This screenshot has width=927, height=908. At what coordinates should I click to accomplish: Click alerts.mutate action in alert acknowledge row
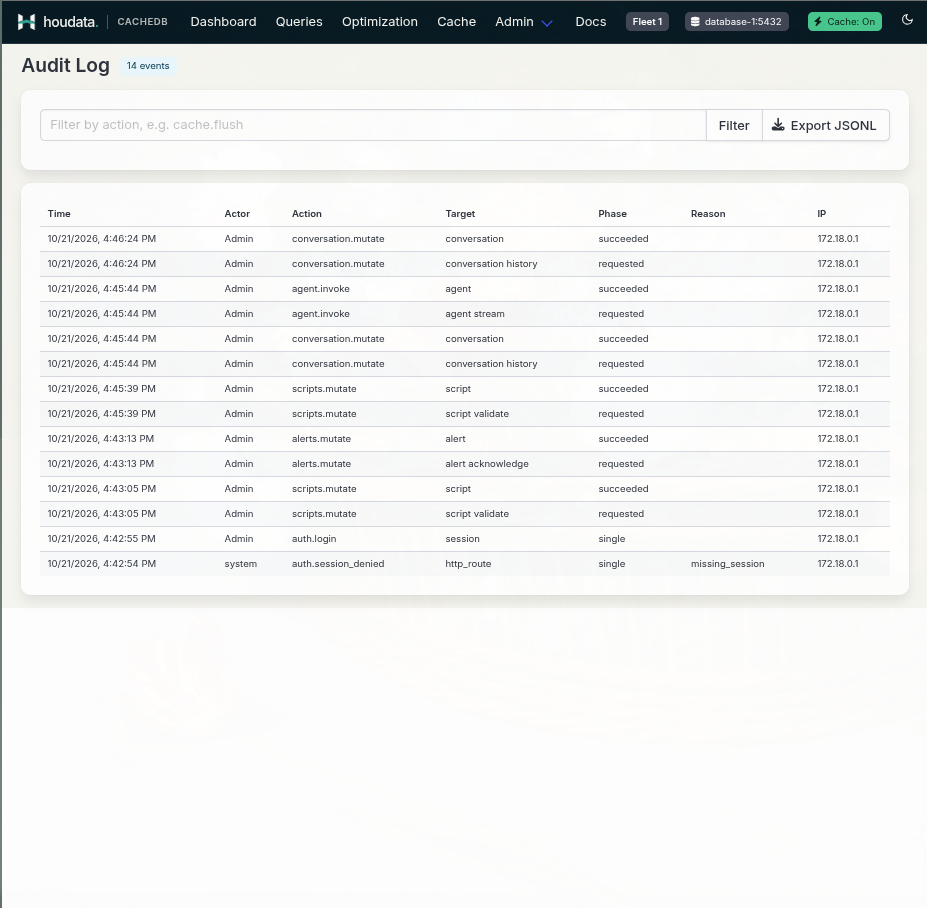coord(321,464)
